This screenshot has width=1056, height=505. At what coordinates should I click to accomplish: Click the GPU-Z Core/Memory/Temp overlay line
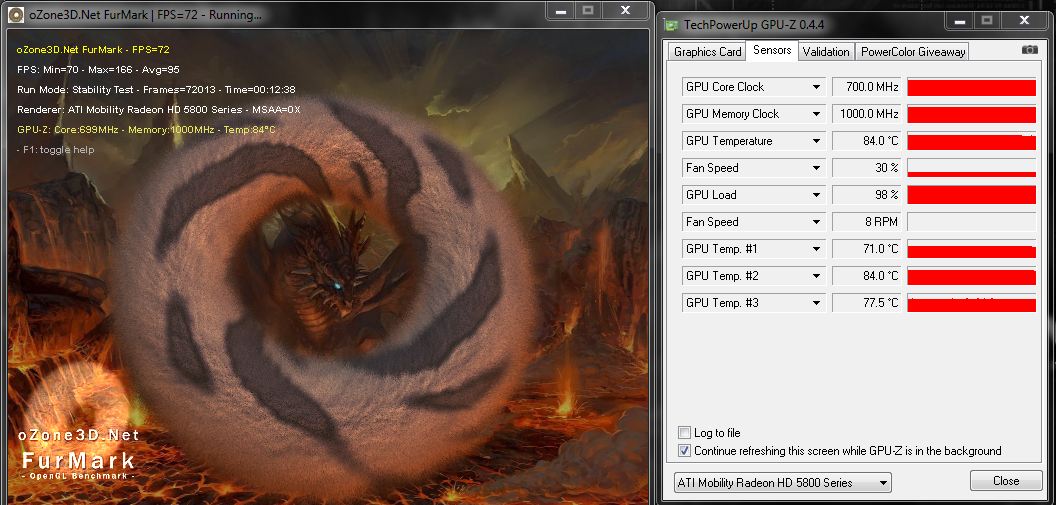click(x=146, y=129)
